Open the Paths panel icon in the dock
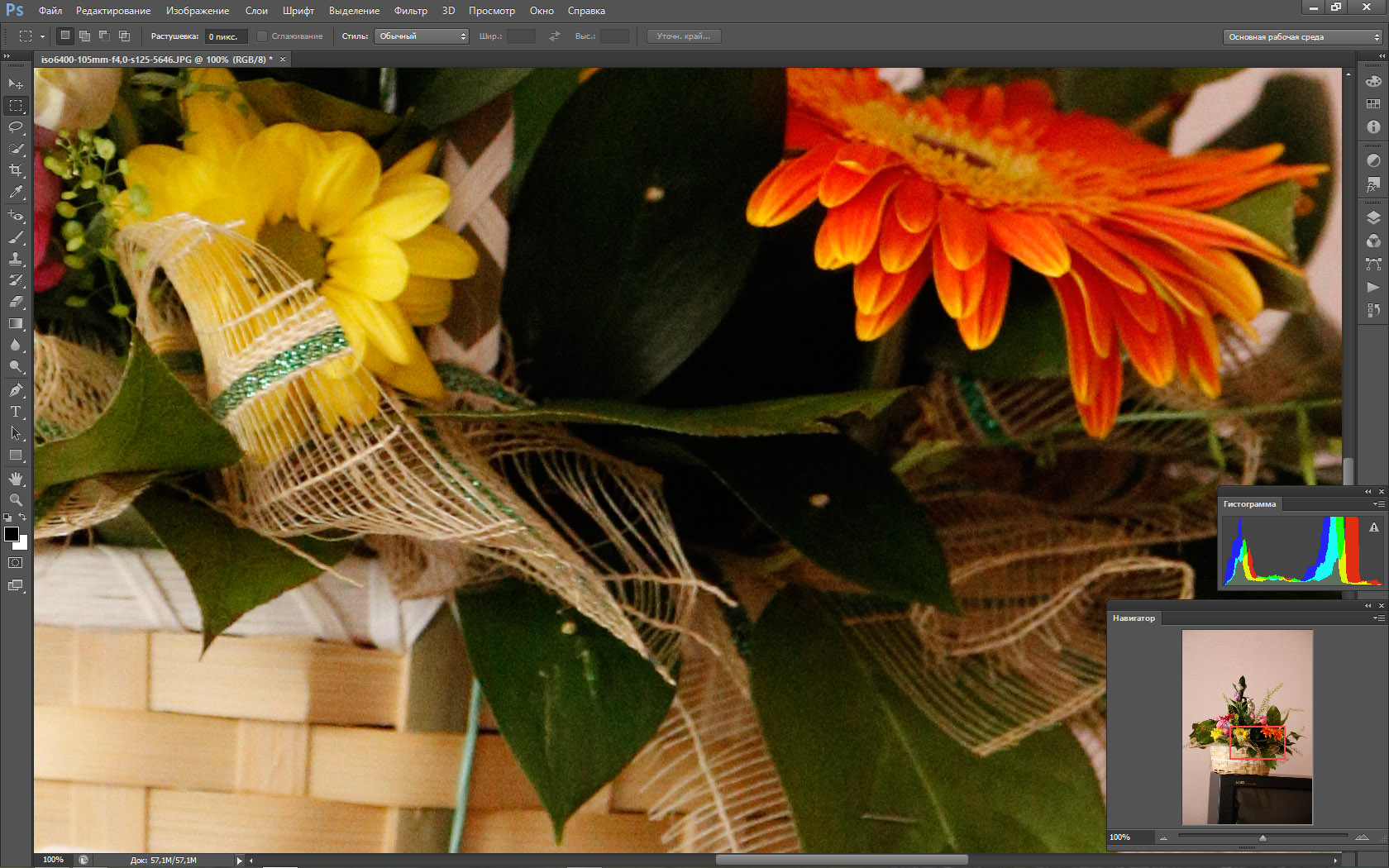The image size is (1389, 868). click(1373, 264)
